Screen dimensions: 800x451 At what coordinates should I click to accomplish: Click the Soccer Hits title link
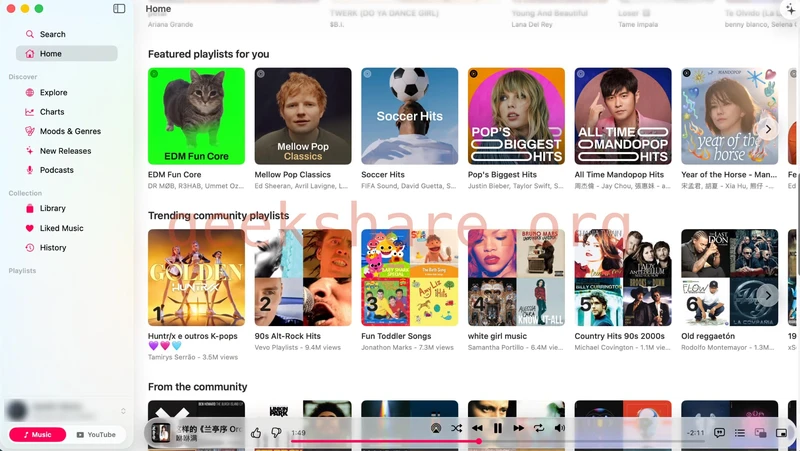pos(383,174)
